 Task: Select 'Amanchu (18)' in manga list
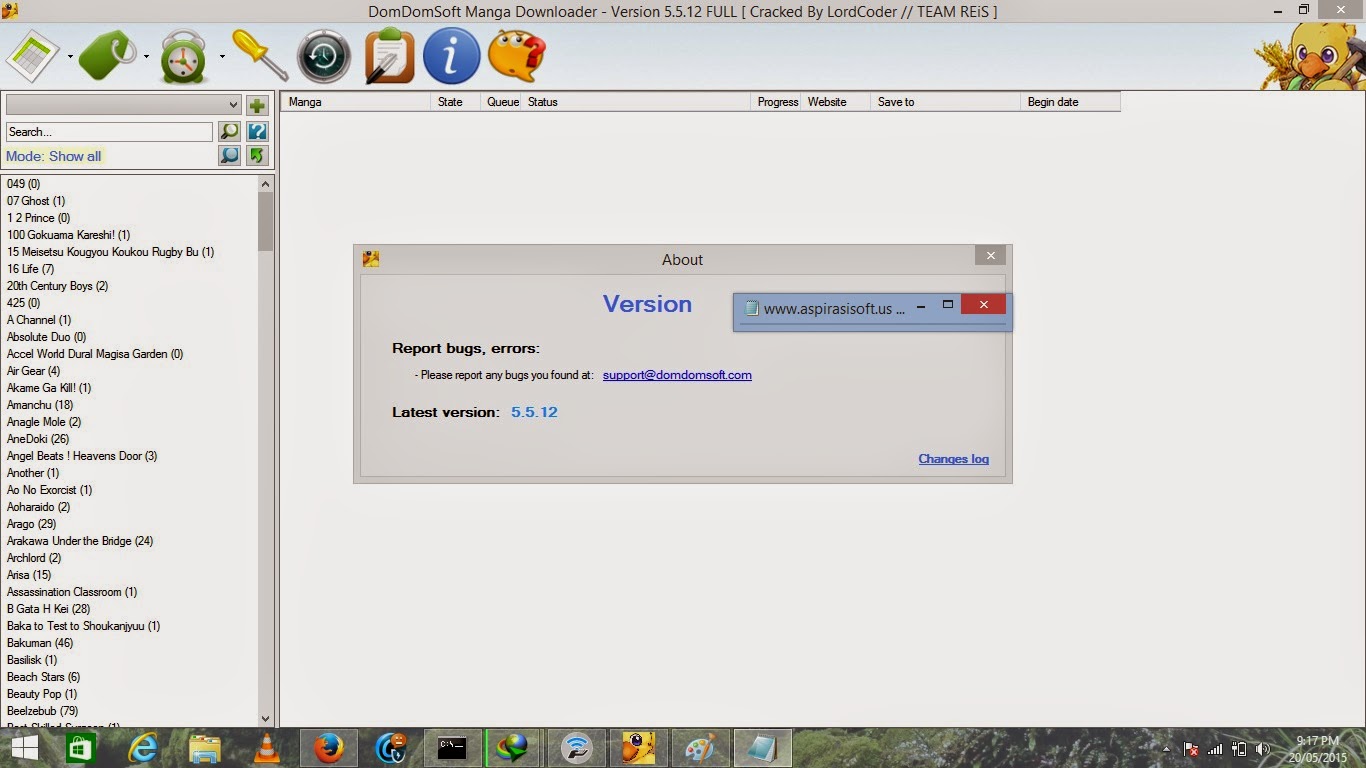[x=40, y=405]
